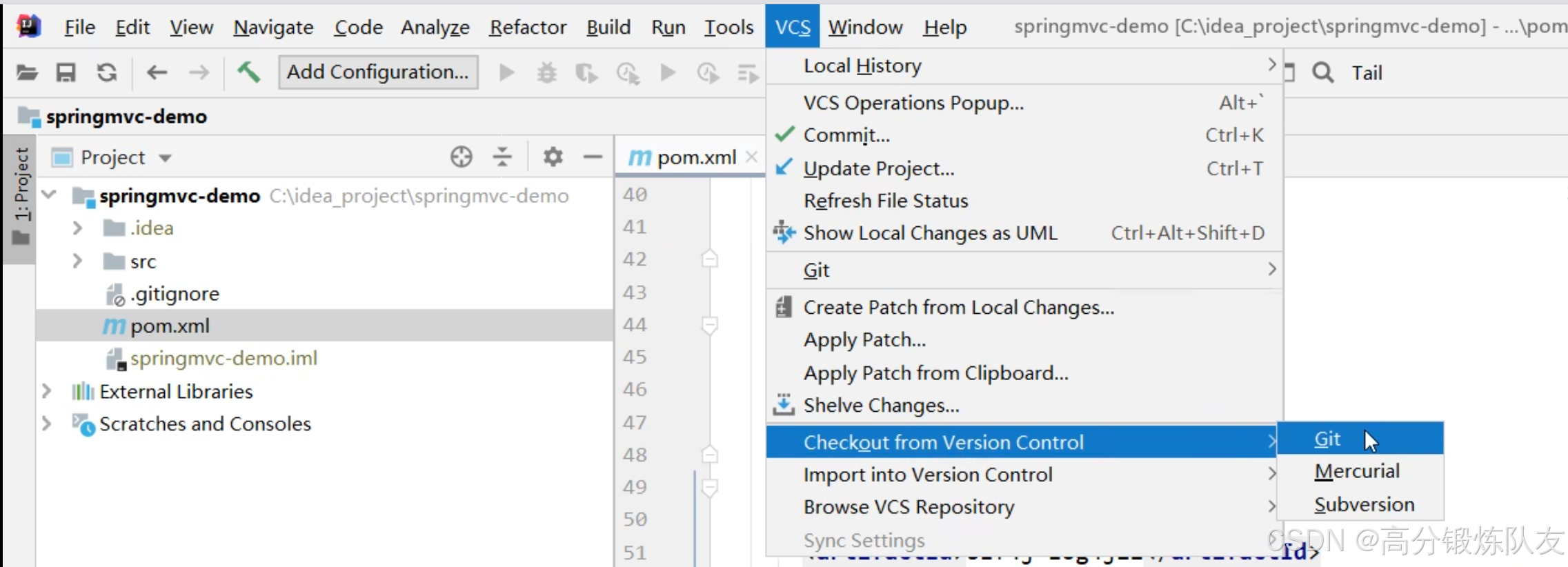This screenshot has height=567, width=1568.
Task: Open the Window menu
Action: [865, 27]
